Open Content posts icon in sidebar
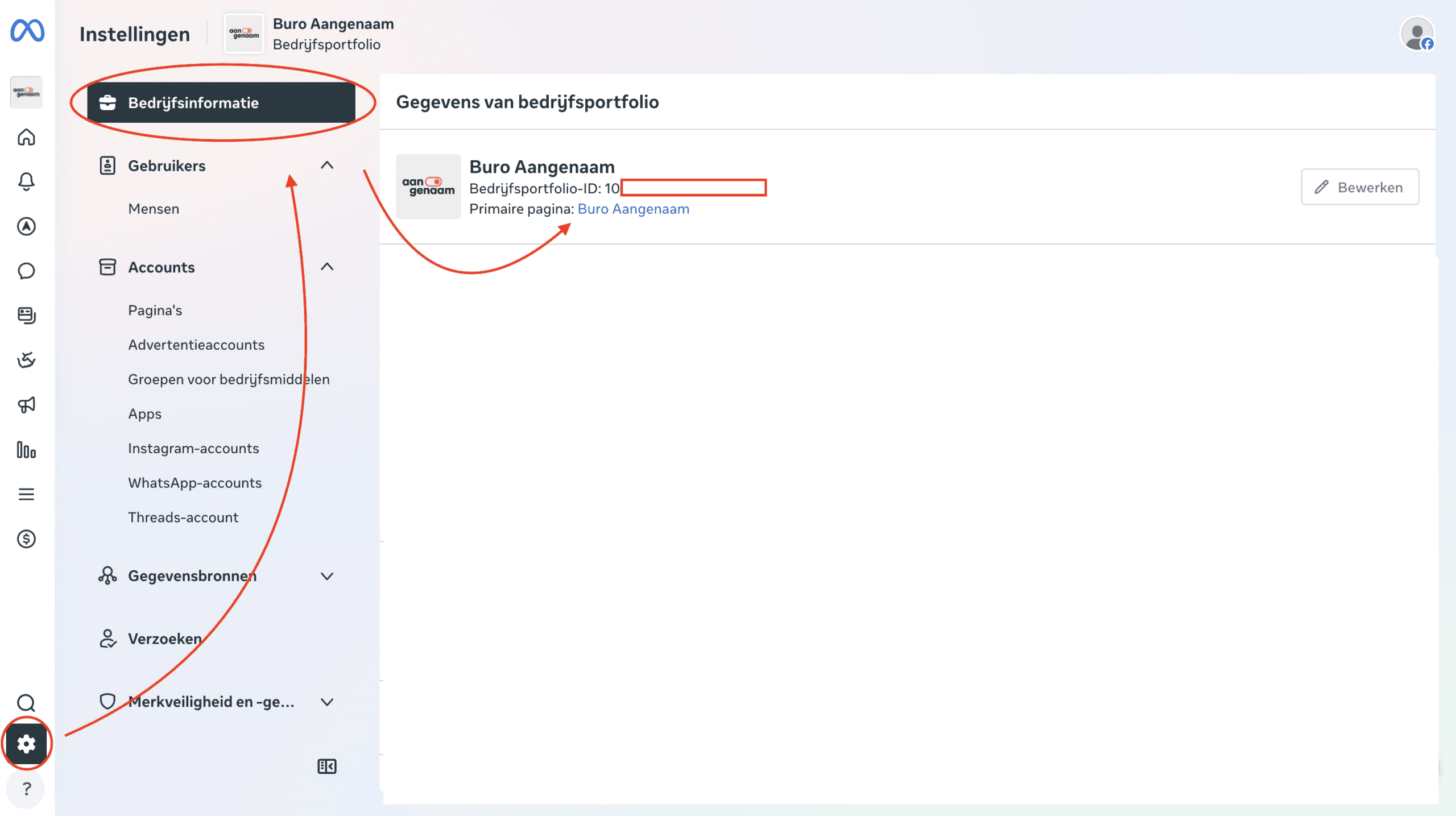Viewport: 1456px width, 816px height. [x=26, y=315]
